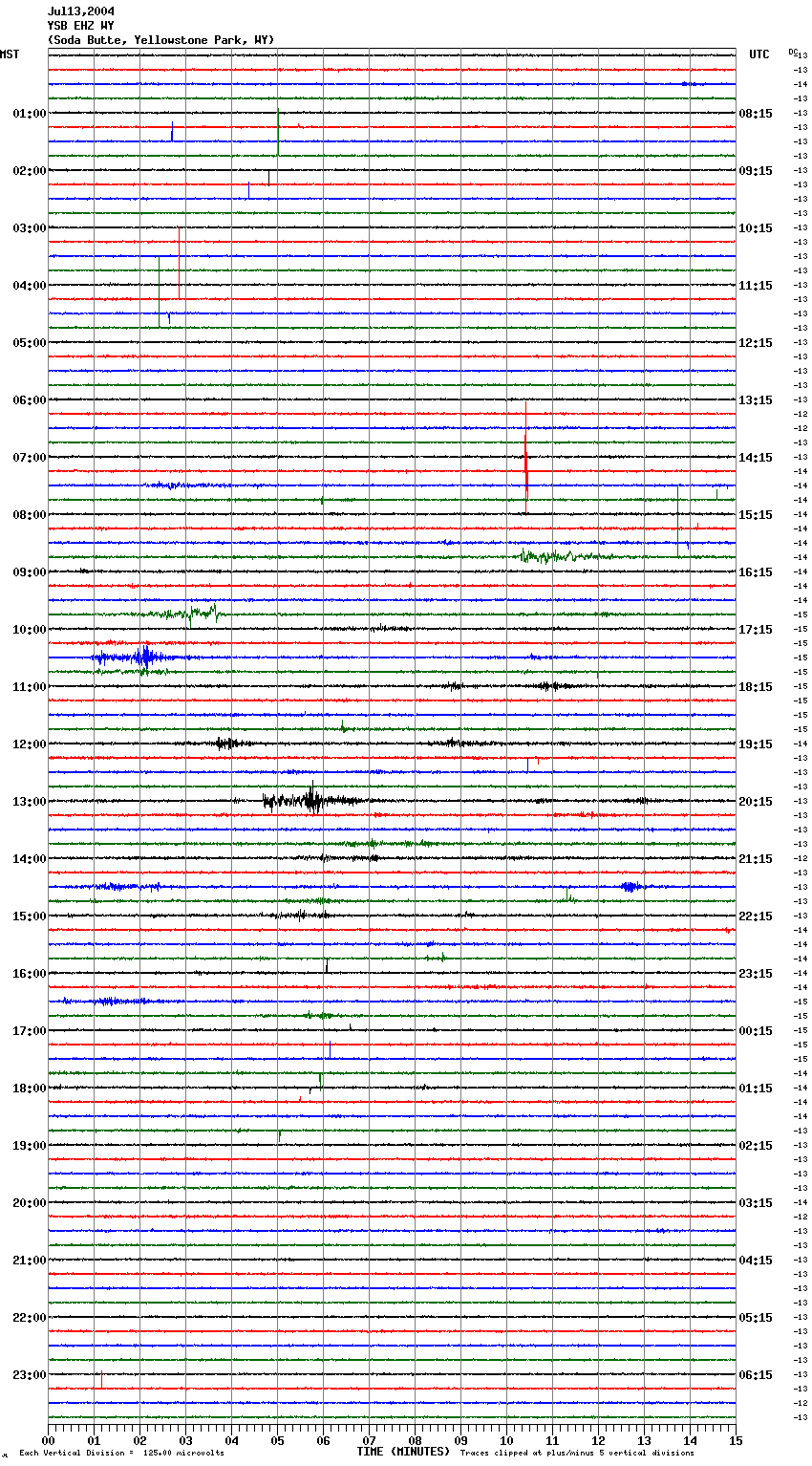
Task: Click the 12:00 MST time label
Action: coord(30,744)
